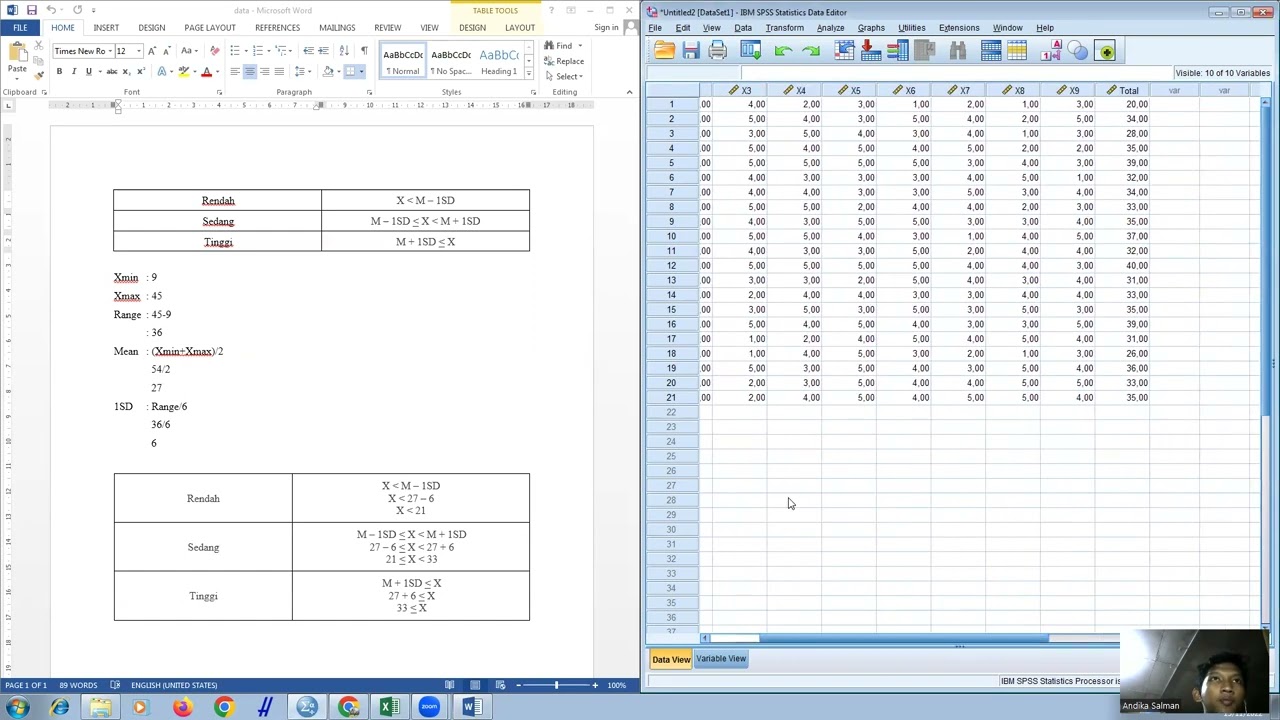This screenshot has height=720, width=1280.
Task: Open Select dropdown in Editing group
Action: 565,76
